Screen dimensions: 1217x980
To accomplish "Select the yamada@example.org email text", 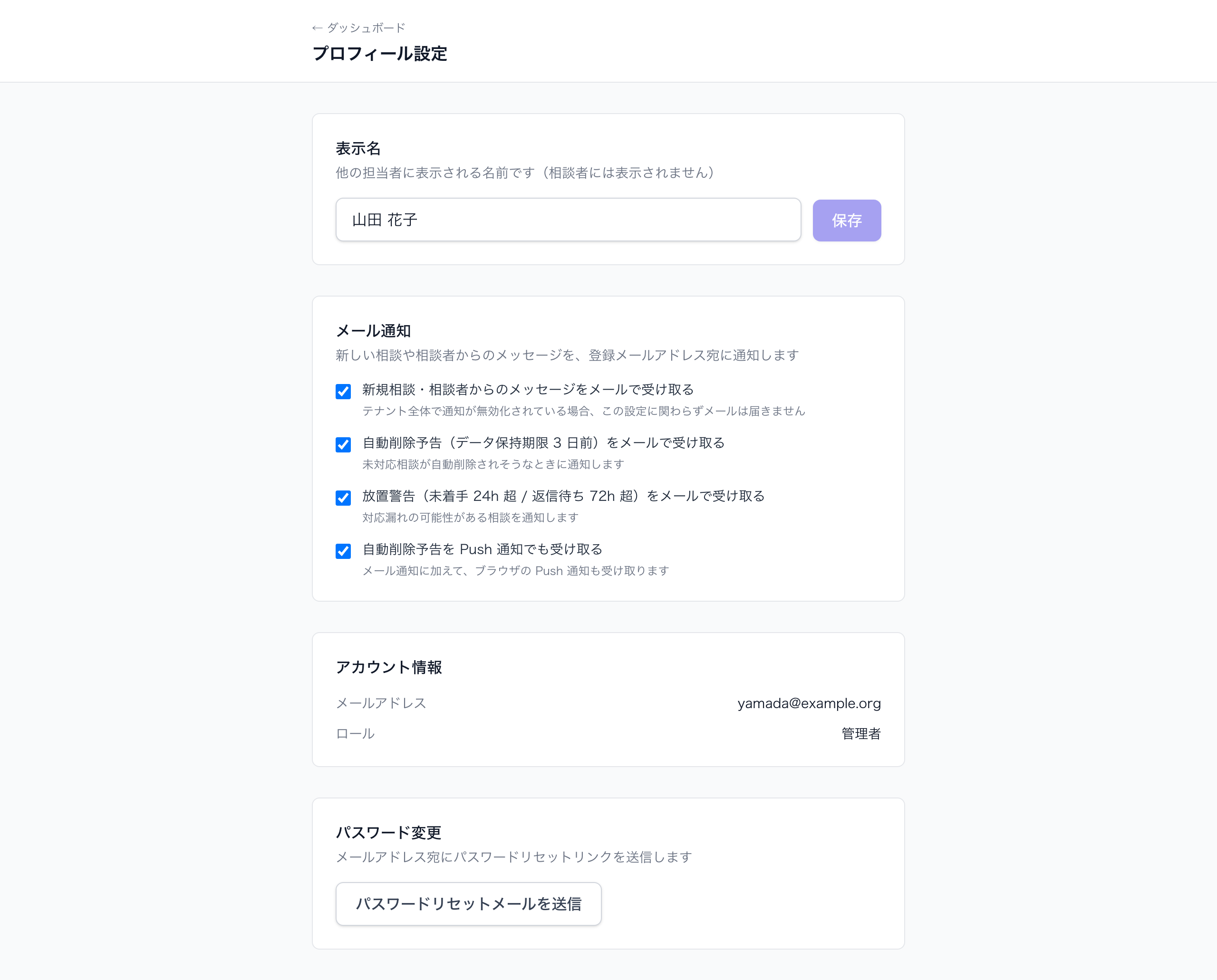I will [809, 703].
